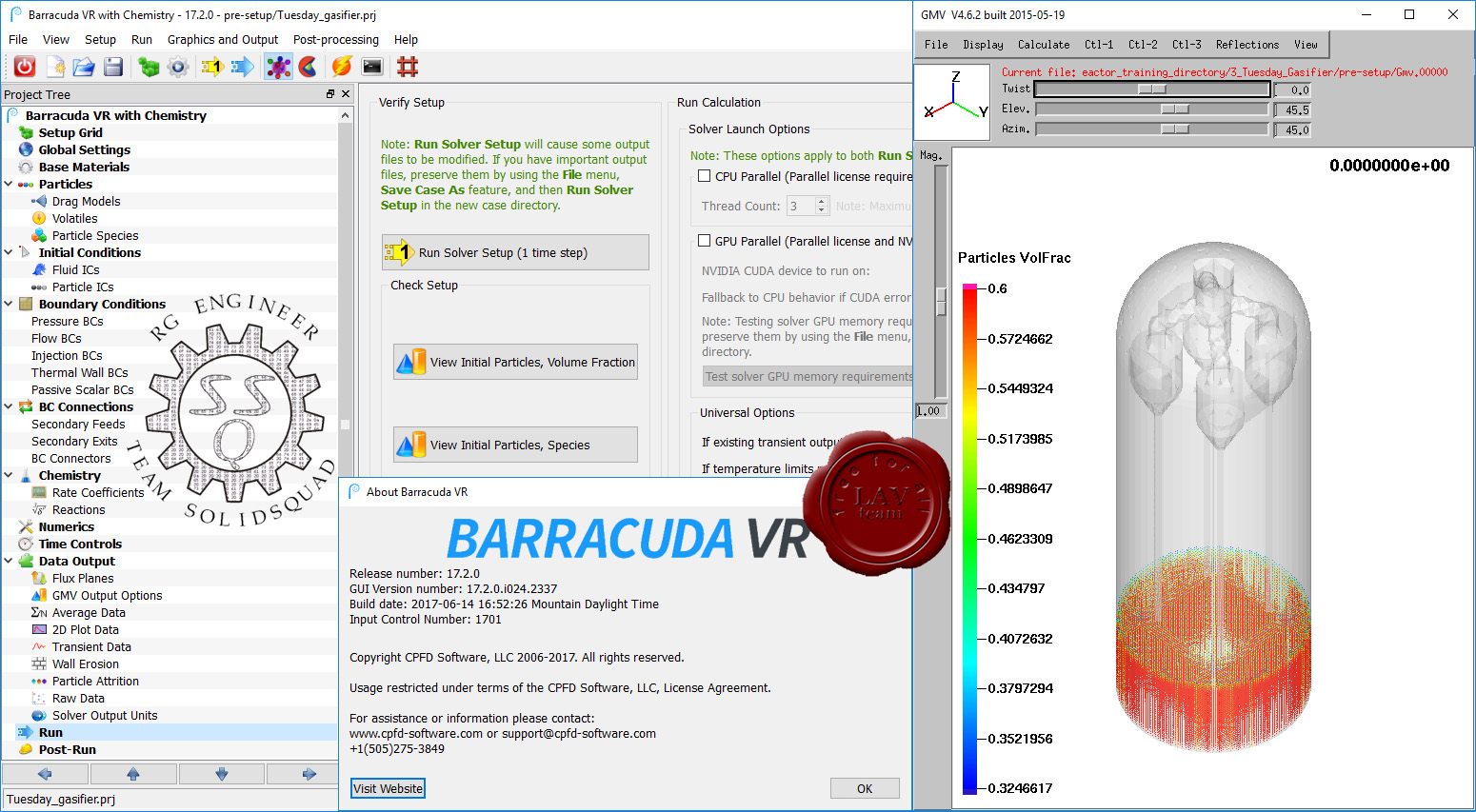Open the Setup menu
This screenshot has height=812, width=1476.
(100, 39)
